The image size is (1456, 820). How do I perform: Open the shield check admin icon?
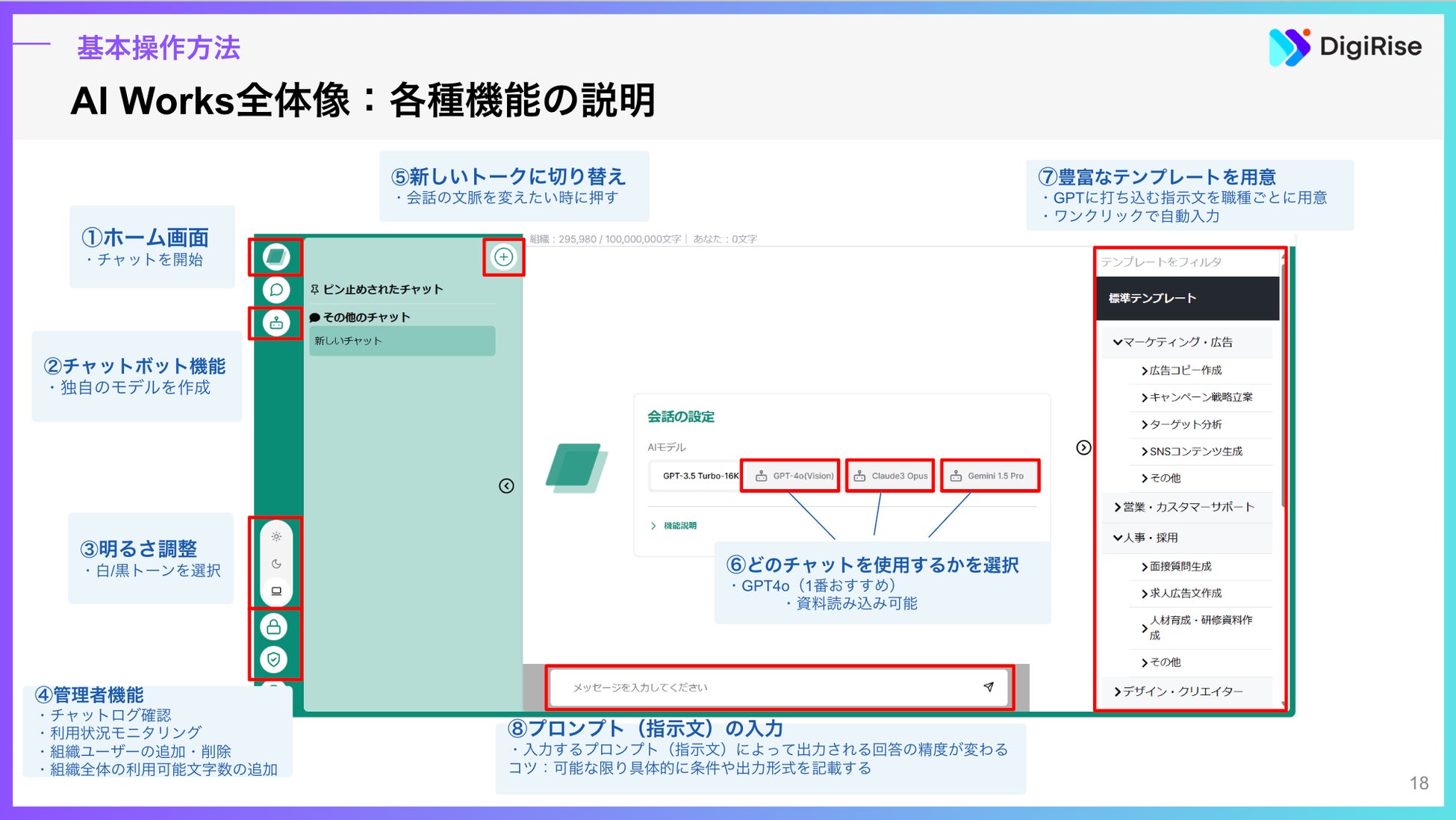point(274,659)
